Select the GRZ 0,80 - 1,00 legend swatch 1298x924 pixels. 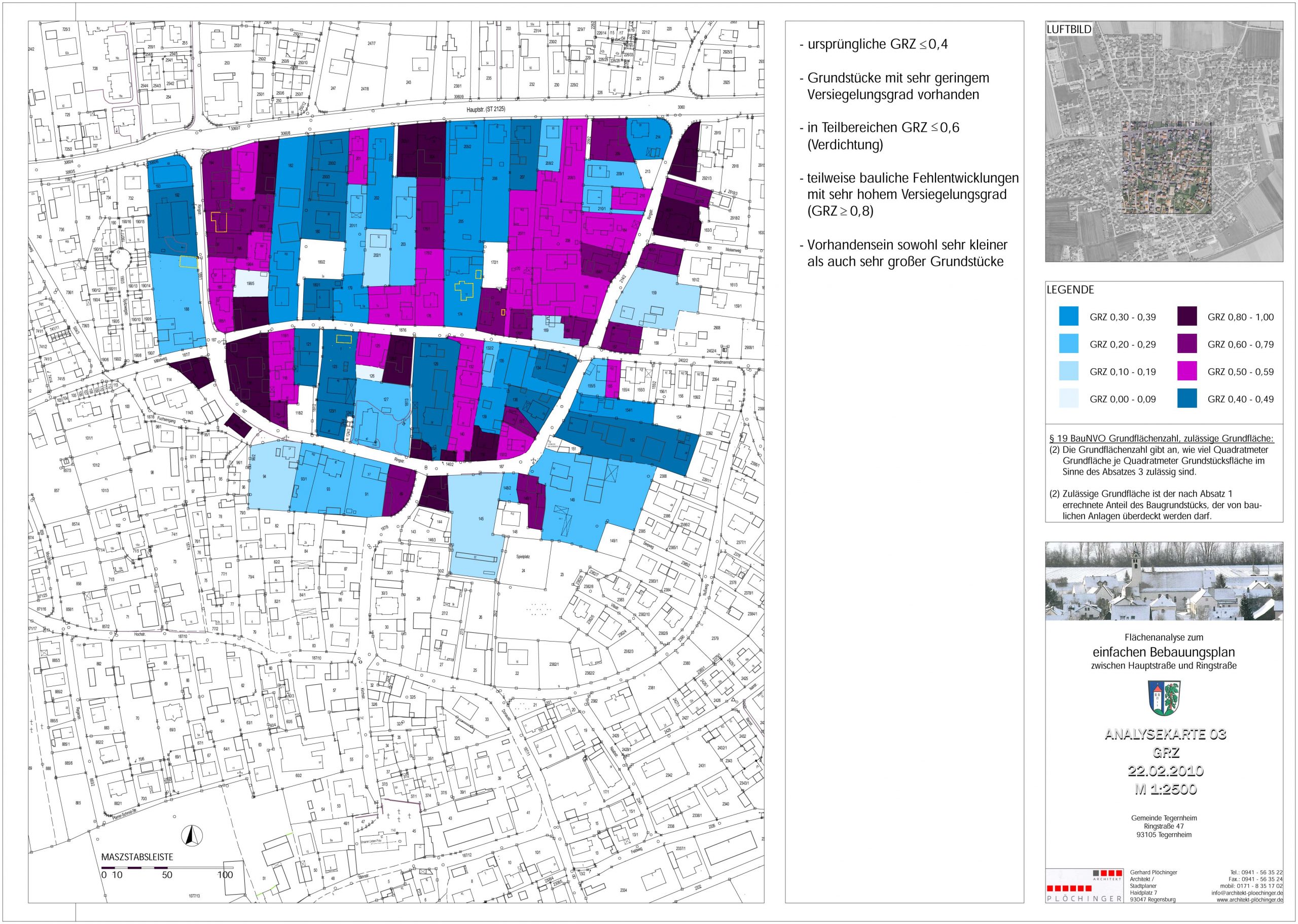coord(1187,317)
